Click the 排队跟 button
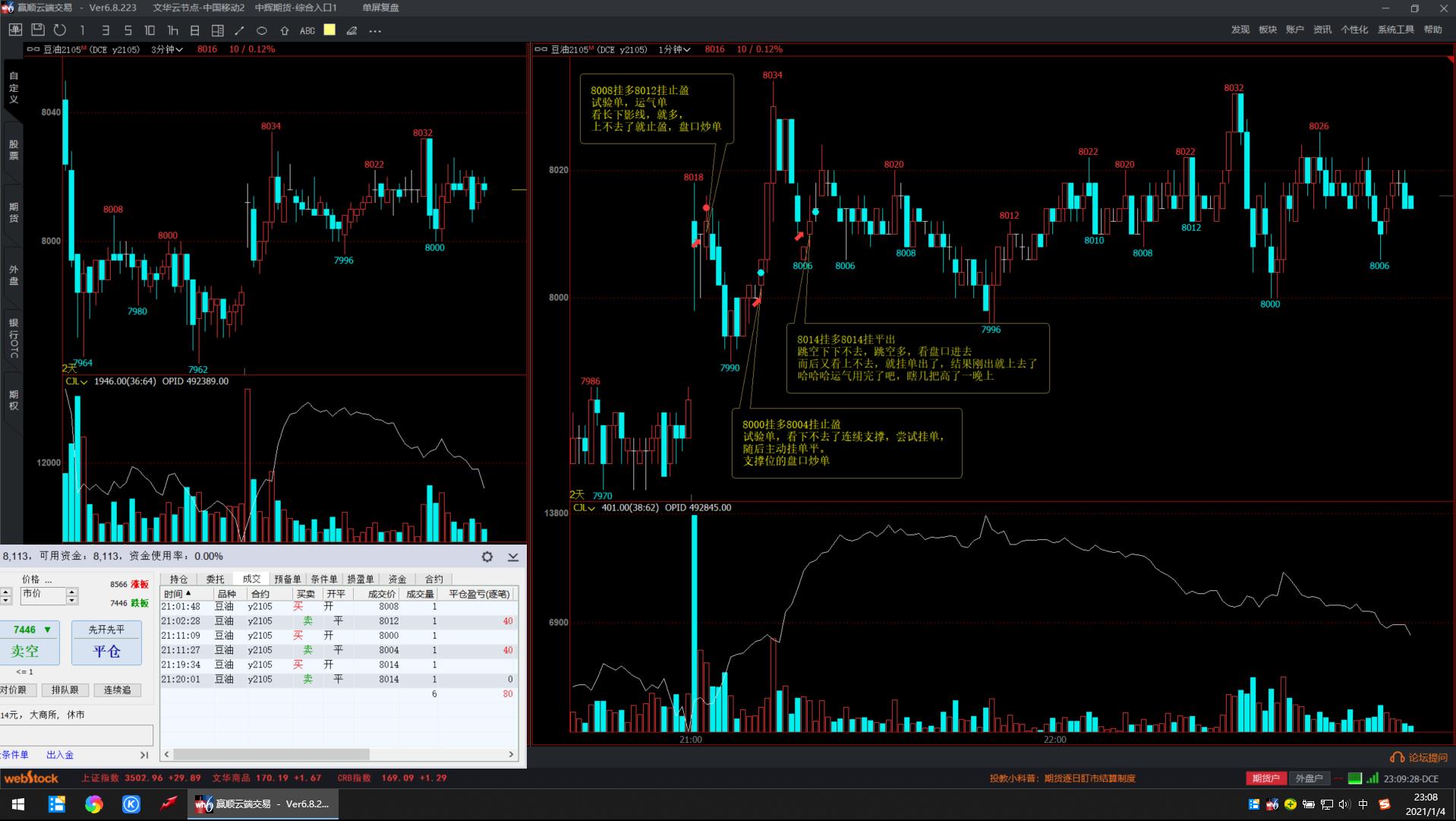This screenshot has height=821, width=1456. (65, 690)
